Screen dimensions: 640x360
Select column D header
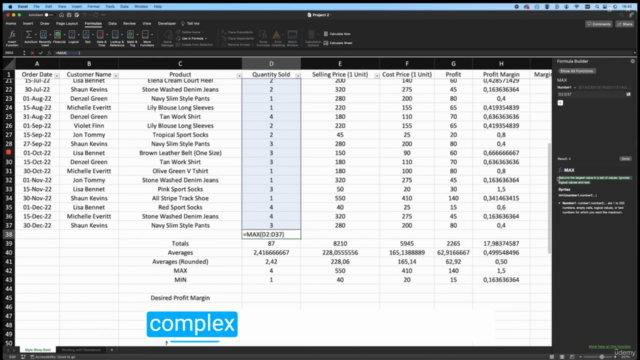(271, 63)
